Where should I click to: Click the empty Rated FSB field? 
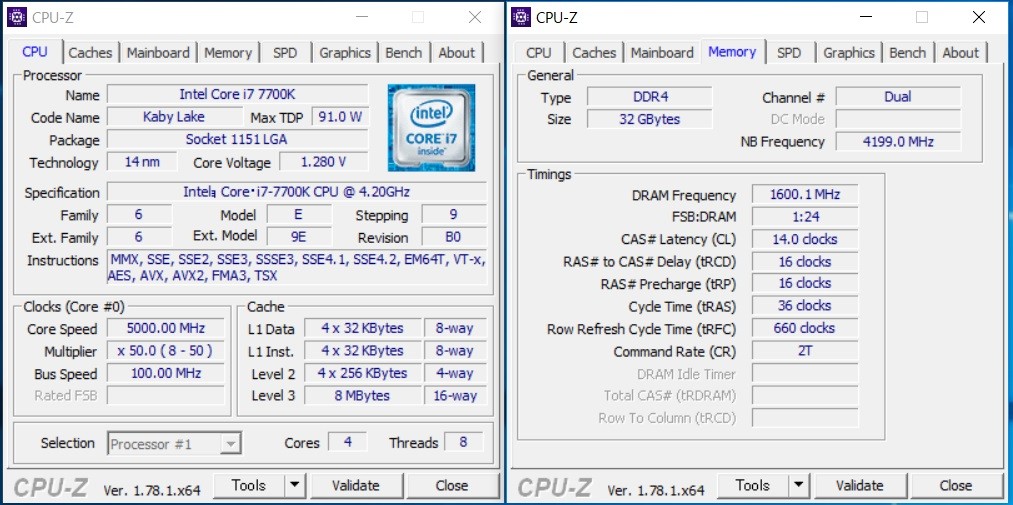coord(165,395)
